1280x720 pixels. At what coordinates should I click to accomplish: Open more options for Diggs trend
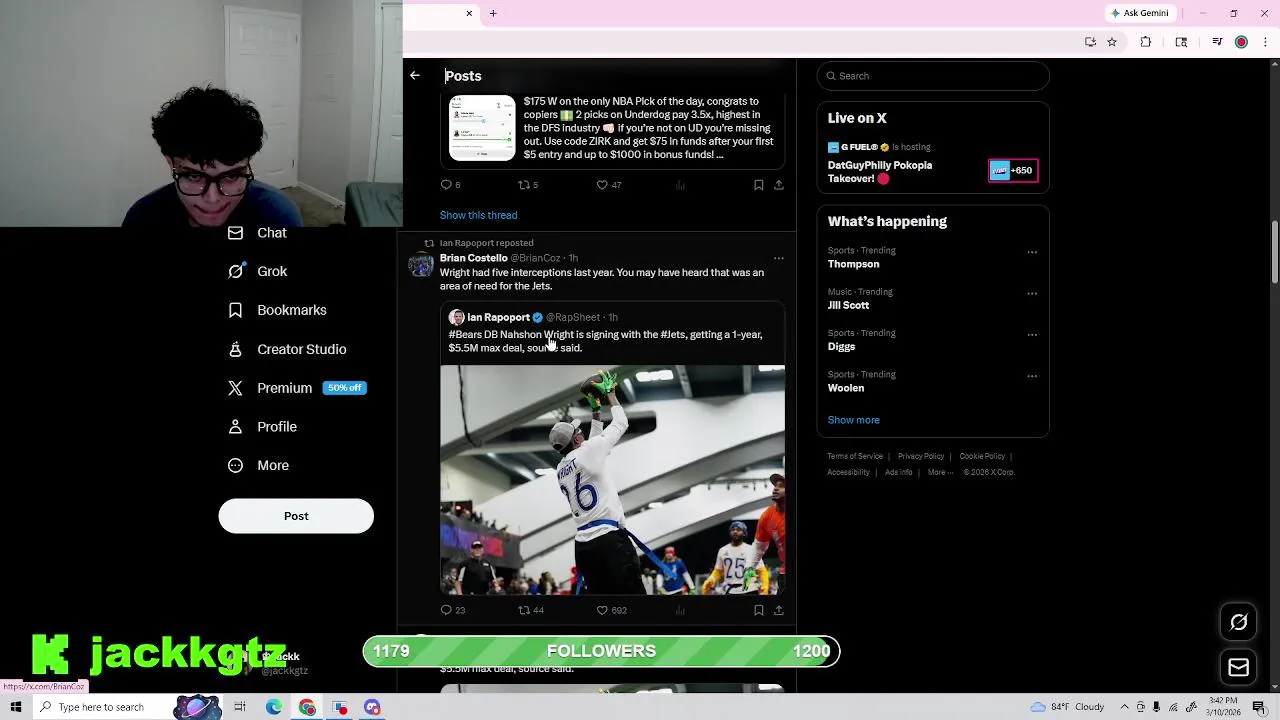click(x=1032, y=335)
